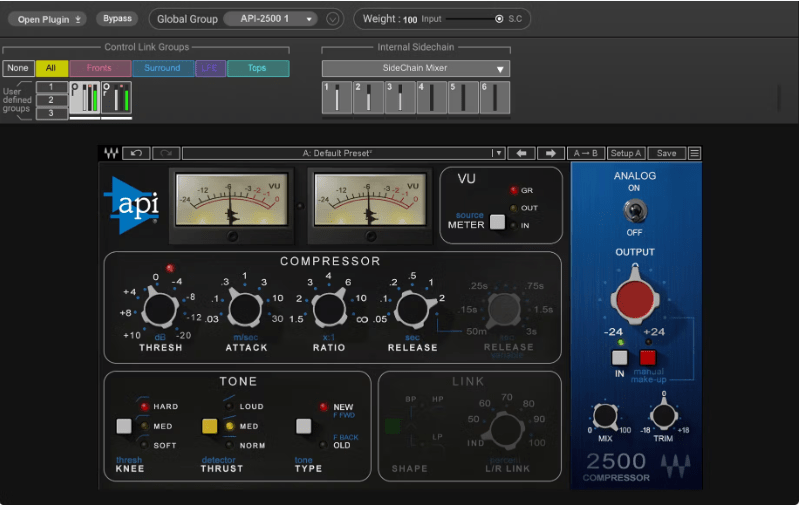
Task: Click the L/R LINK percent knob
Action: (x=505, y=430)
